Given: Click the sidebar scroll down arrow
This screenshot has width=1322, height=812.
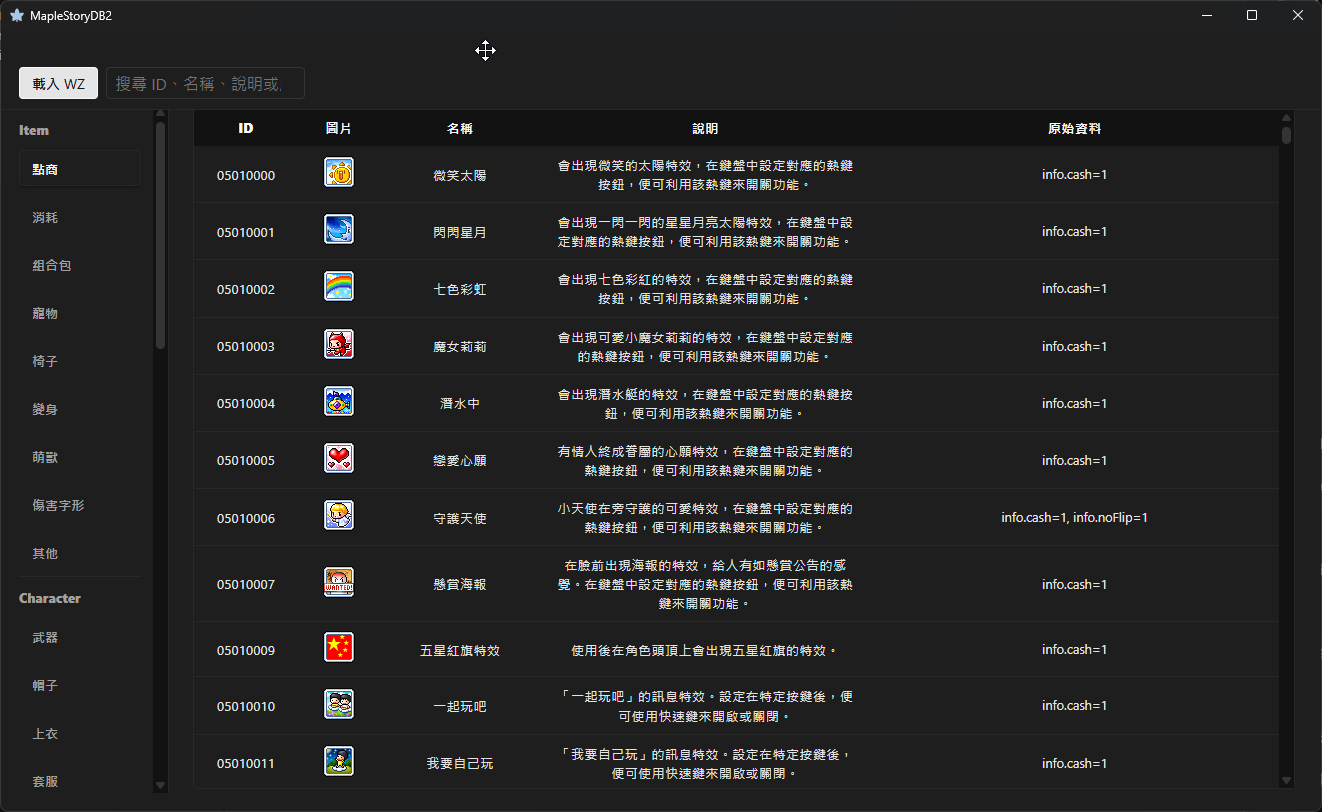Looking at the screenshot, I should pos(160,786).
